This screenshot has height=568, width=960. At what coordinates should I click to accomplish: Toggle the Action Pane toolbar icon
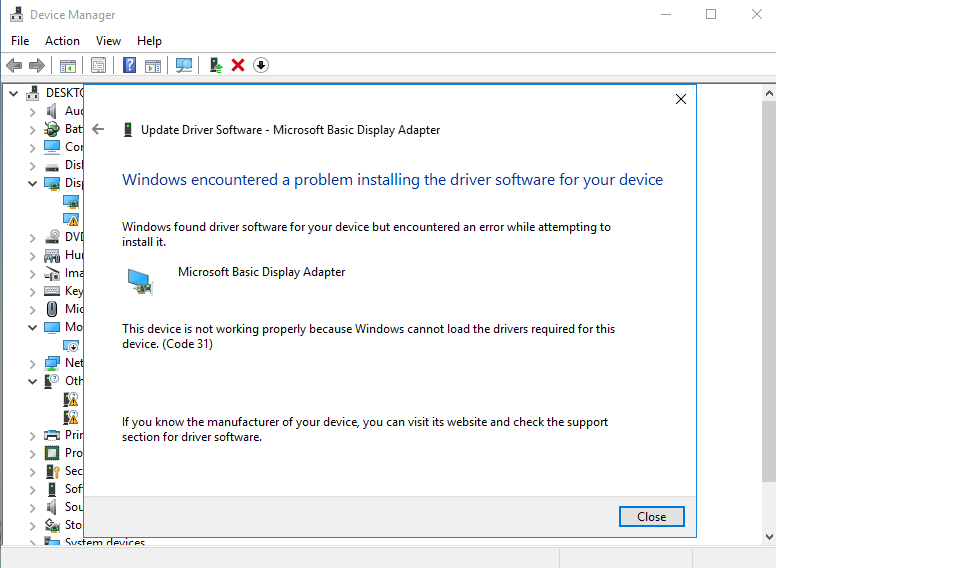[153, 65]
